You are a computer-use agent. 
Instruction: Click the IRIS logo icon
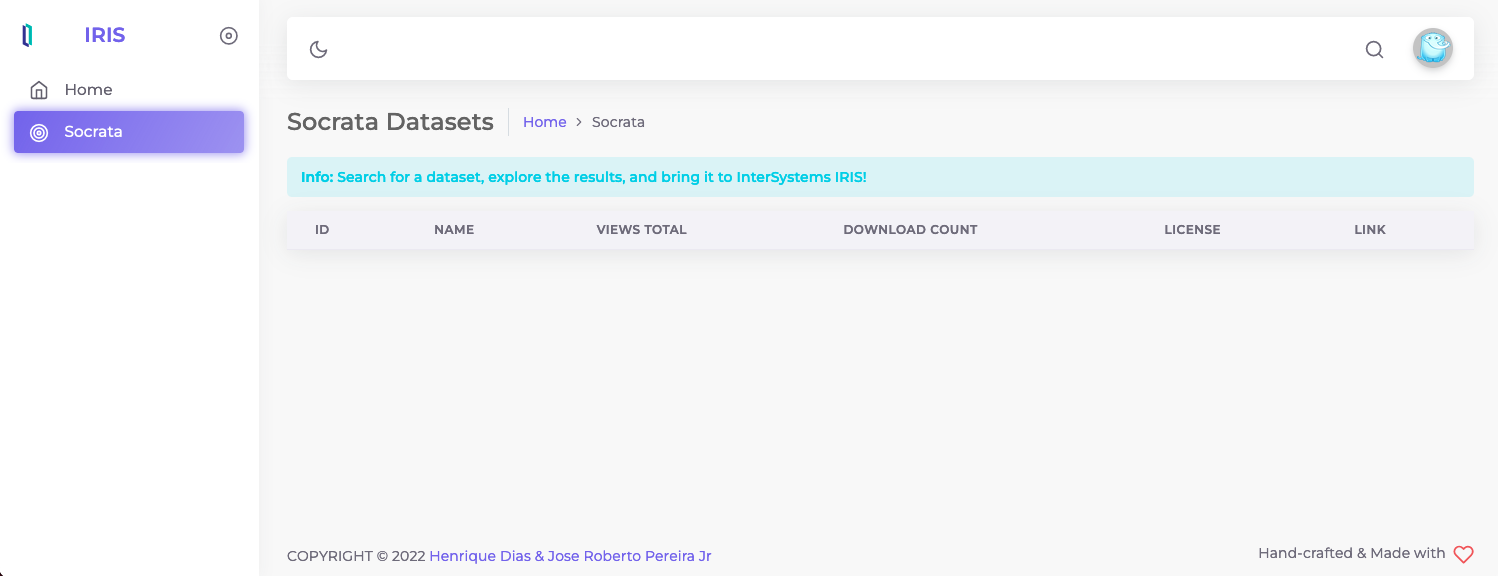point(28,36)
